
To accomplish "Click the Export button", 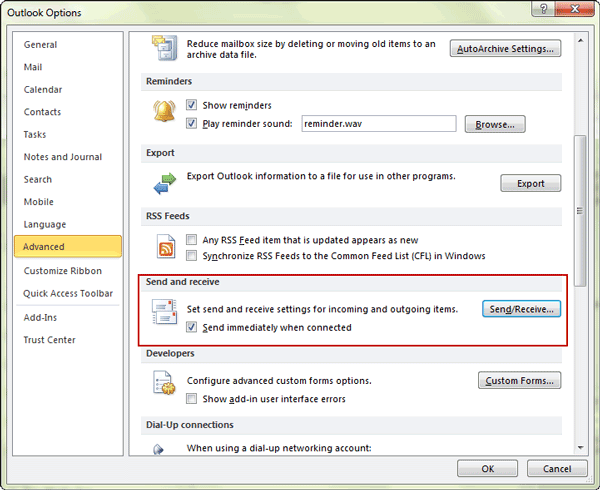I will 531,184.
